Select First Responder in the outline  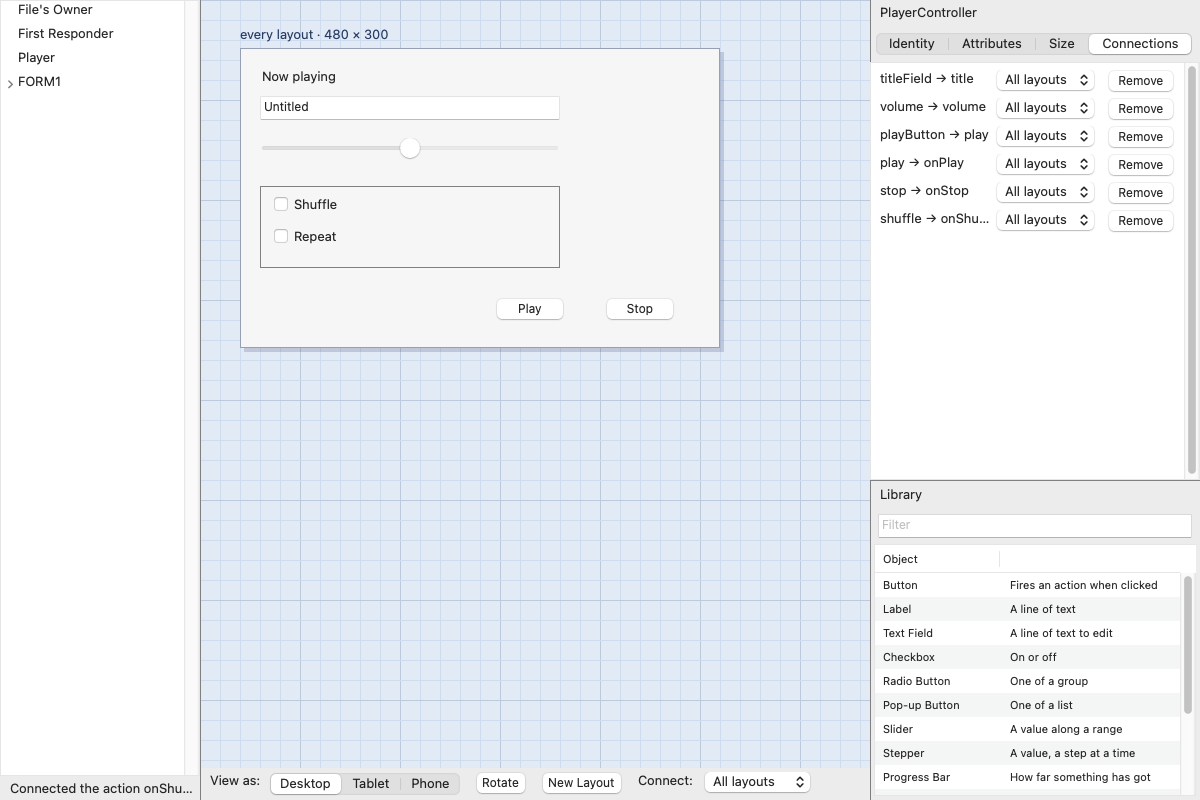point(65,34)
